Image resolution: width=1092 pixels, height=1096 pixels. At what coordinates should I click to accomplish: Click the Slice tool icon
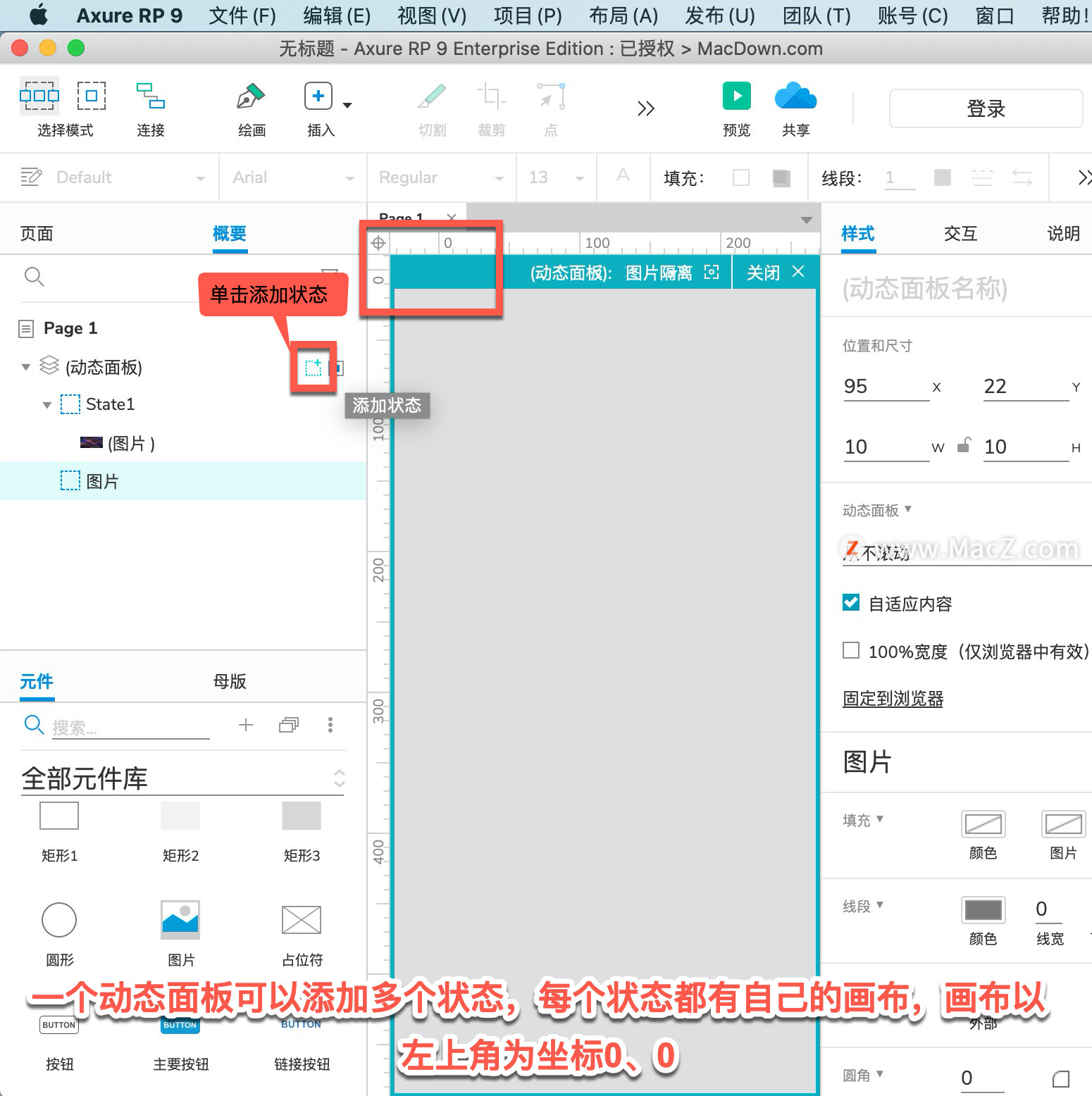tap(432, 96)
